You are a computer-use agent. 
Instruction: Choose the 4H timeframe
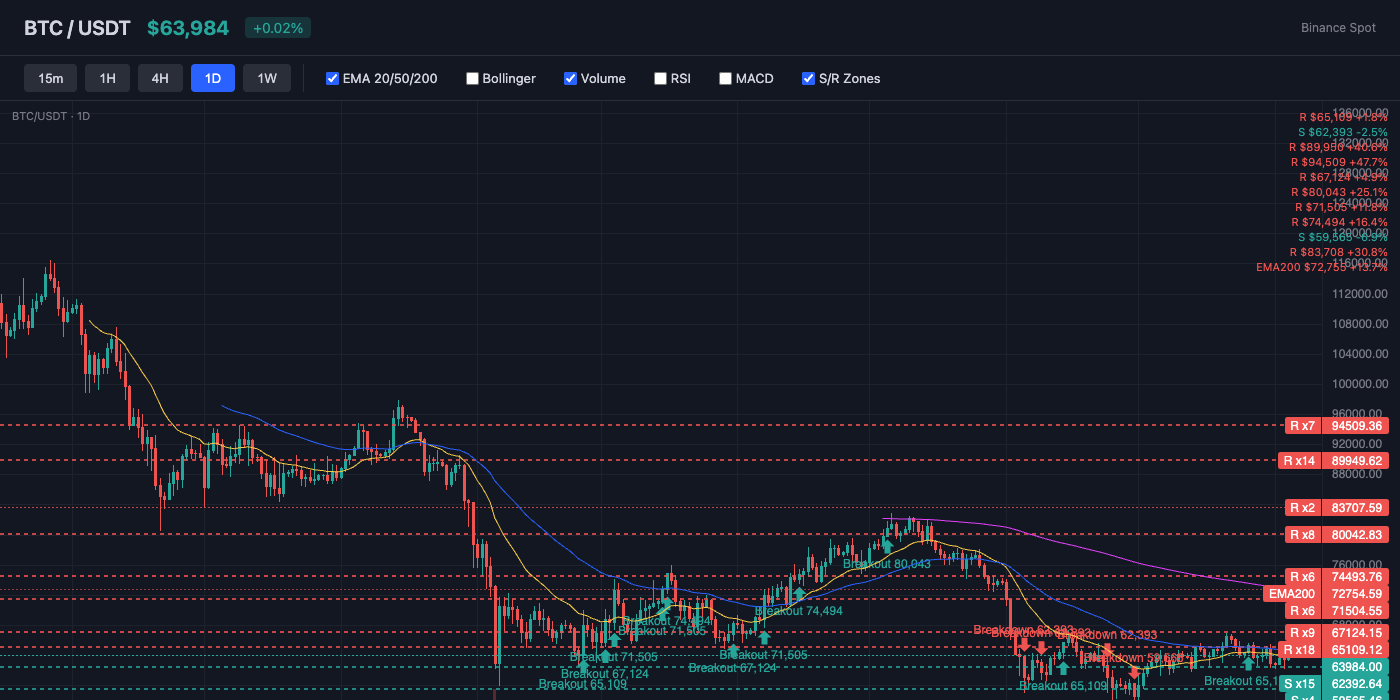click(x=160, y=78)
